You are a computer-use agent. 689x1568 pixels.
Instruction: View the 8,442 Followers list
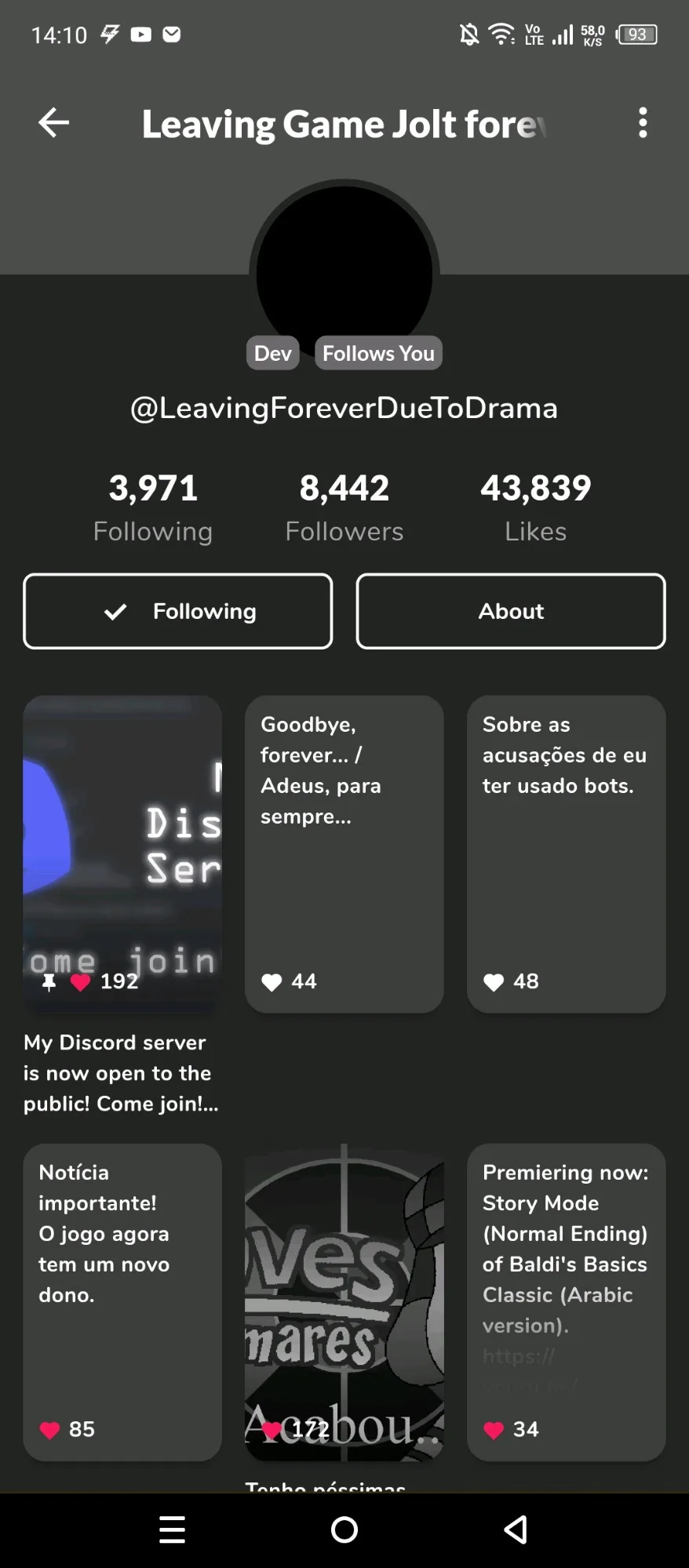point(344,508)
